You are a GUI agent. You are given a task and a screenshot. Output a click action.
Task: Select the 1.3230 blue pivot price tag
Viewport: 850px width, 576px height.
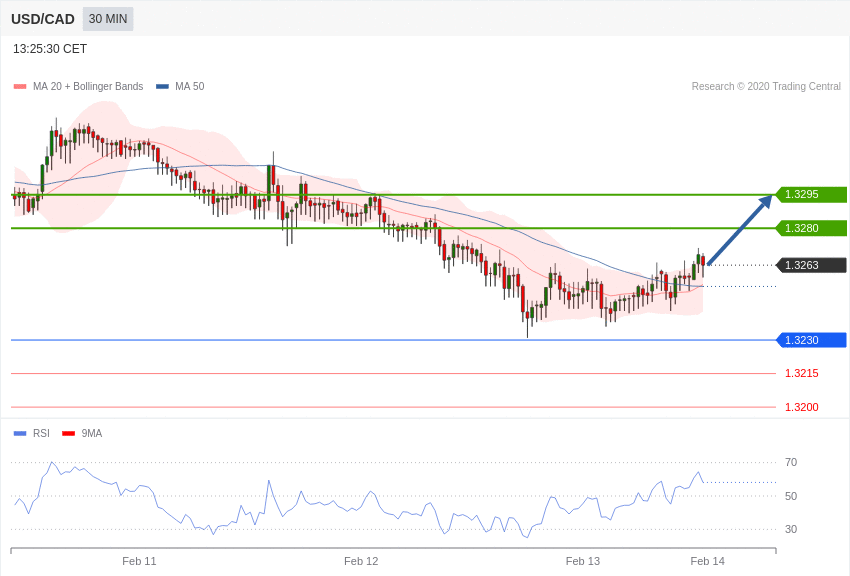tap(812, 340)
